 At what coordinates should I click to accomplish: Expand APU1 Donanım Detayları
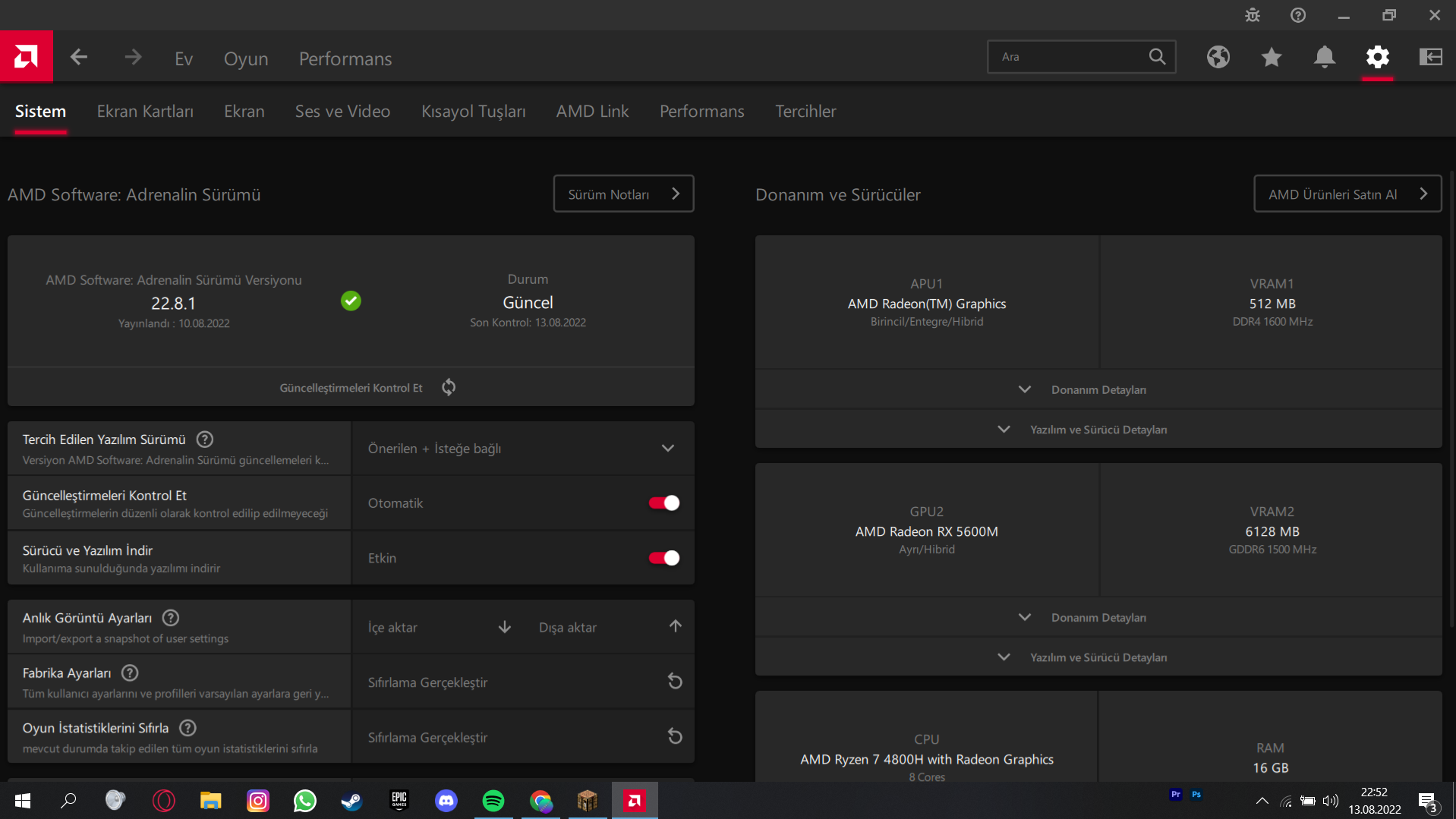click(x=1098, y=389)
